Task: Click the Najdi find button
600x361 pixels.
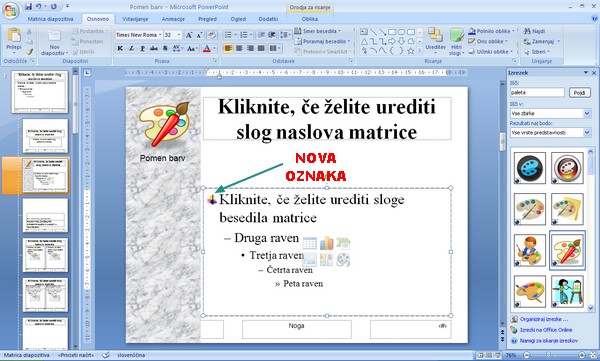Action: (535, 31)
